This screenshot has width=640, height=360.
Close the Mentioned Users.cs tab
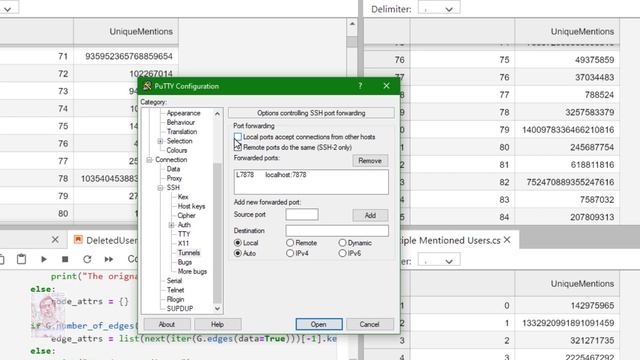click(x=507, y=240)
